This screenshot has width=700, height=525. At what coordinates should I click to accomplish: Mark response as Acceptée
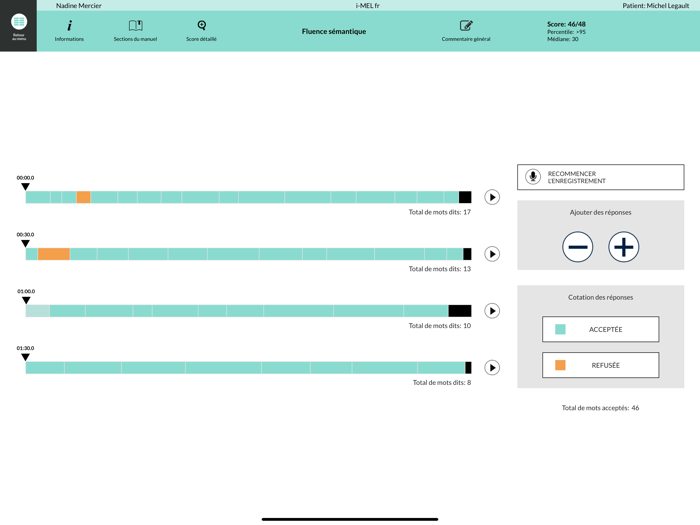600,329
